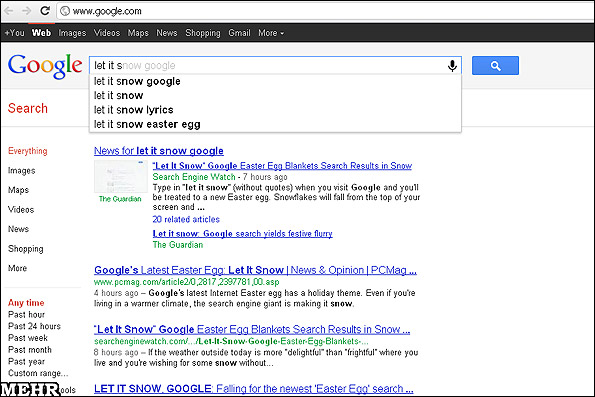This screenshot has width=595, height=397.
Task: Limit results to Past month
Action: tap(30, 350)
